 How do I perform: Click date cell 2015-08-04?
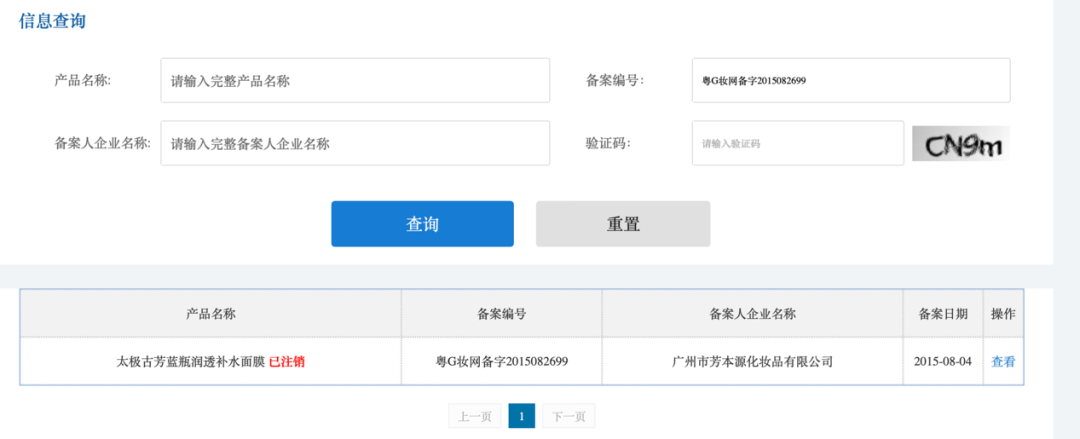[943, 361]
